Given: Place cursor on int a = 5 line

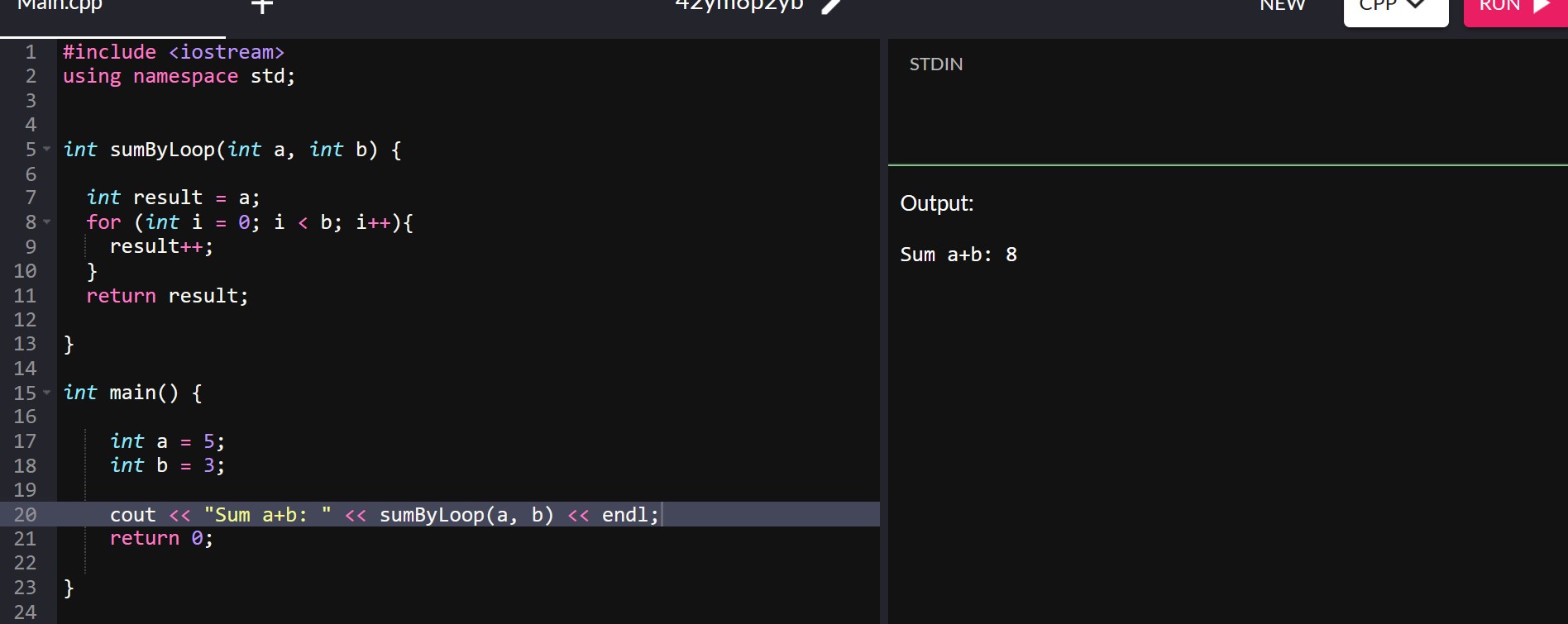Looking at the screenshot, I should click(167, 441).
